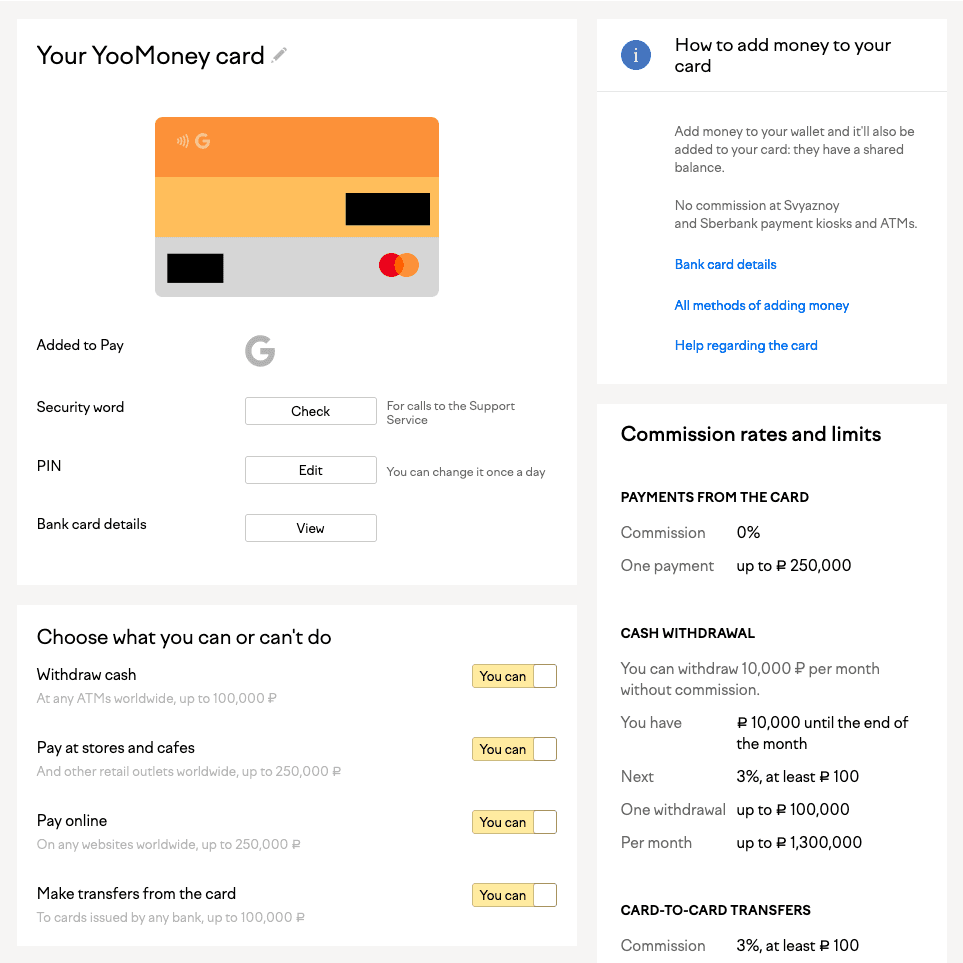Click the up to ₽ 100,000 withdrawal value

793,809
